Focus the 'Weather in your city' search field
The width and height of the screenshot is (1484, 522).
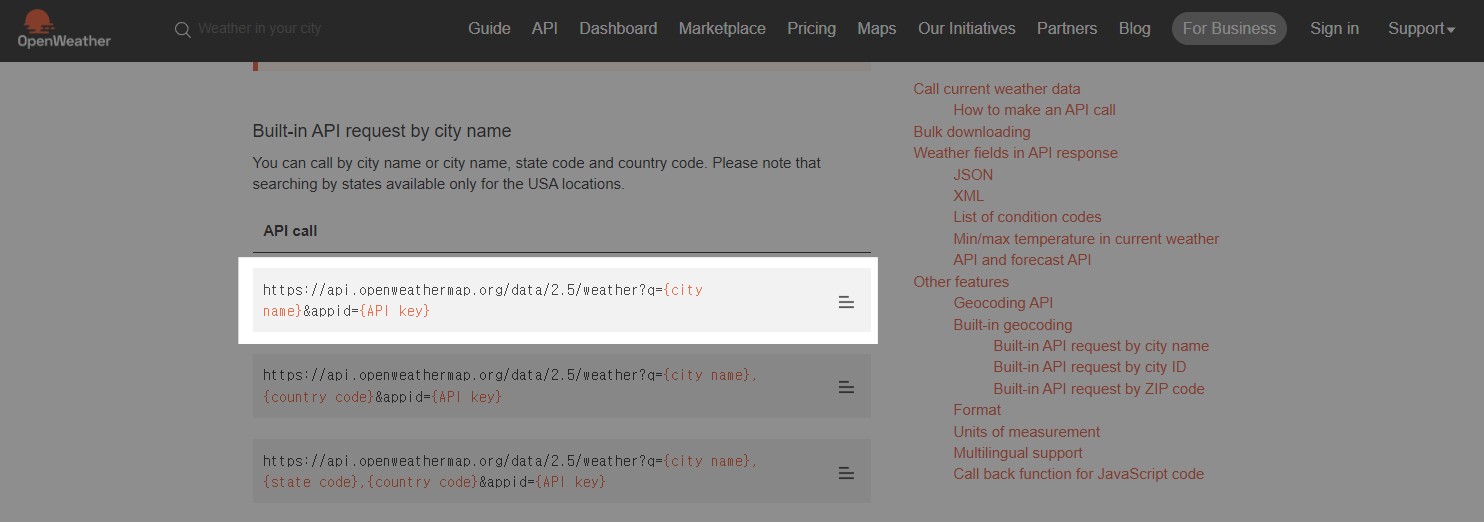[260, 29]
